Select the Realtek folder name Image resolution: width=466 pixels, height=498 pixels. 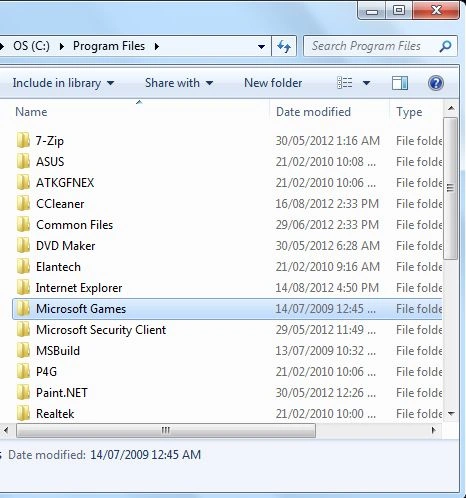click(55, 414)
